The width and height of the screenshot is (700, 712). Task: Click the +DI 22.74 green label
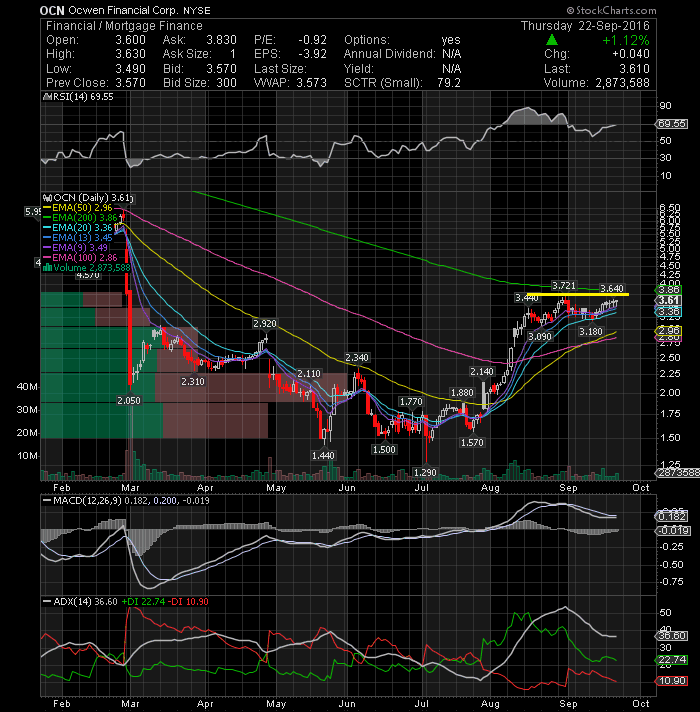coord(143,602)
